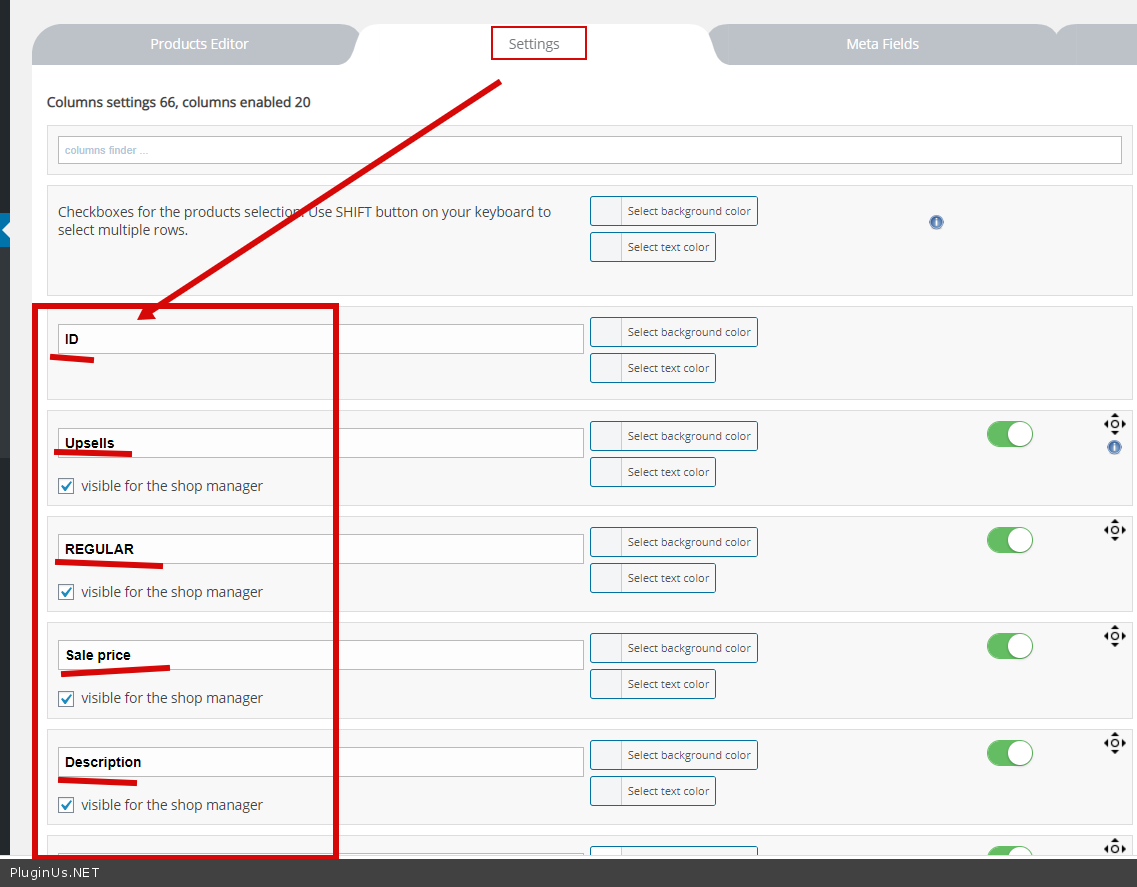Click the info icon under Upsells move handle
This screenshot has width=1137, height=887.
1114,448
